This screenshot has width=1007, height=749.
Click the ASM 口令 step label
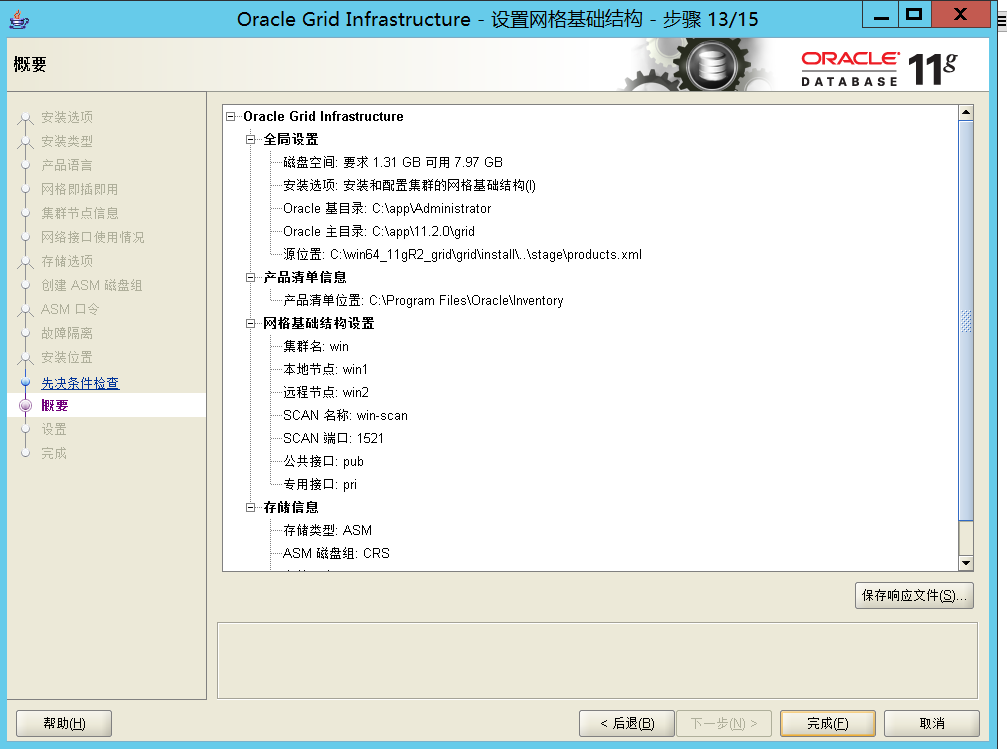coord(70,309)
